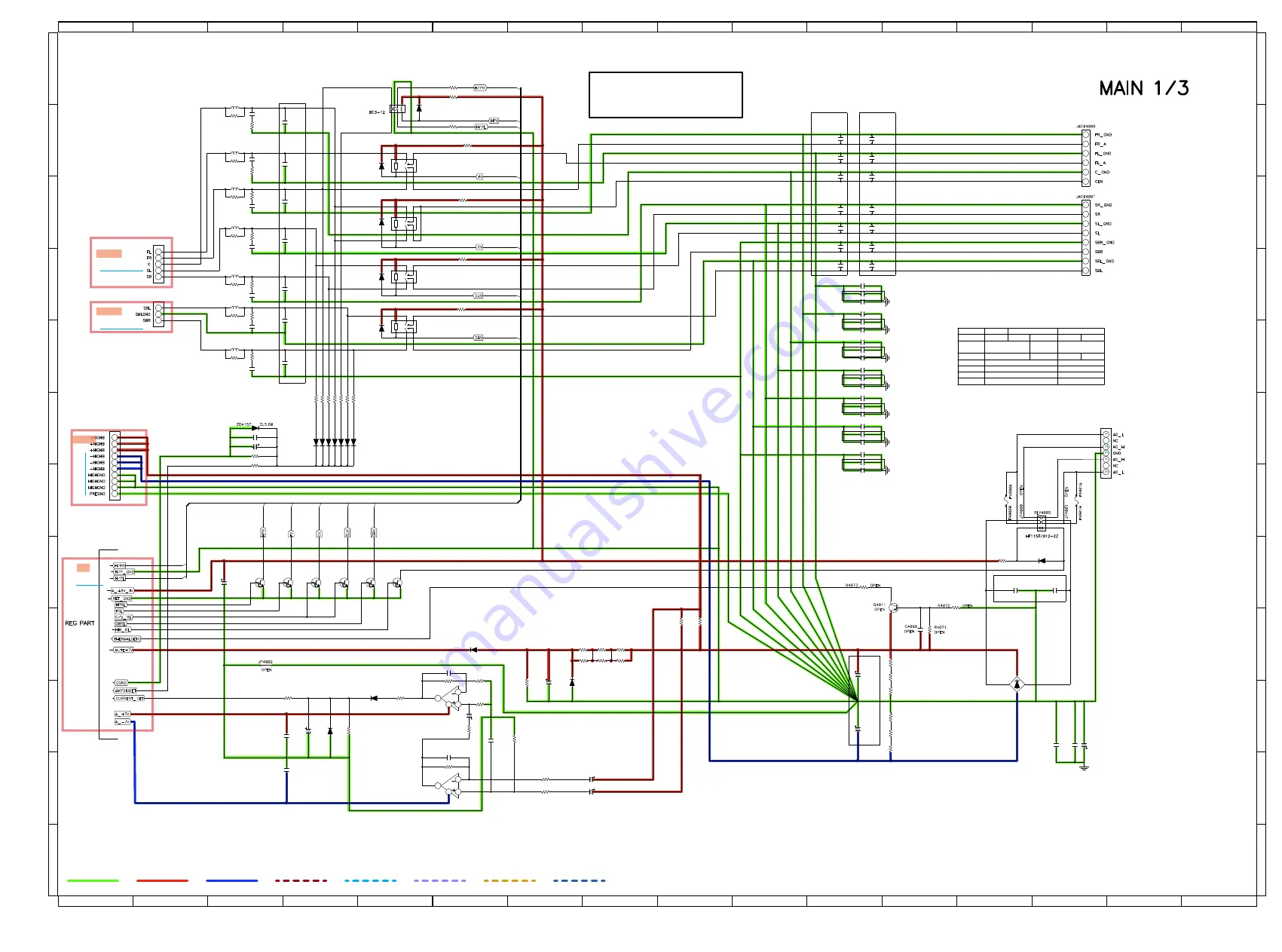Click the FR_A pin label
Viewport: 1282px width, 952px height.
click(x=1100, y=144)
